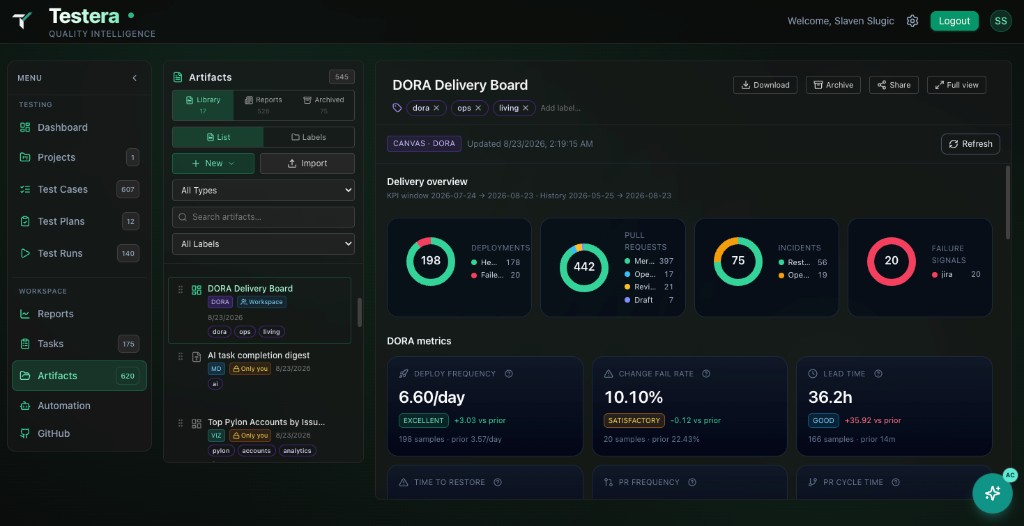
Task: Remove the ops label tag
Action: (478, 108)
